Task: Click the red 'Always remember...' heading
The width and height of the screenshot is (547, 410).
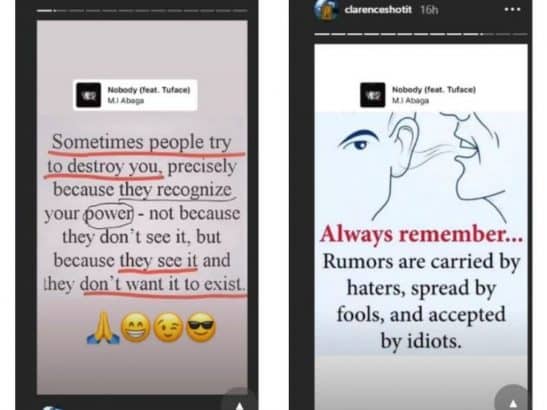Action: click(421, 234)
